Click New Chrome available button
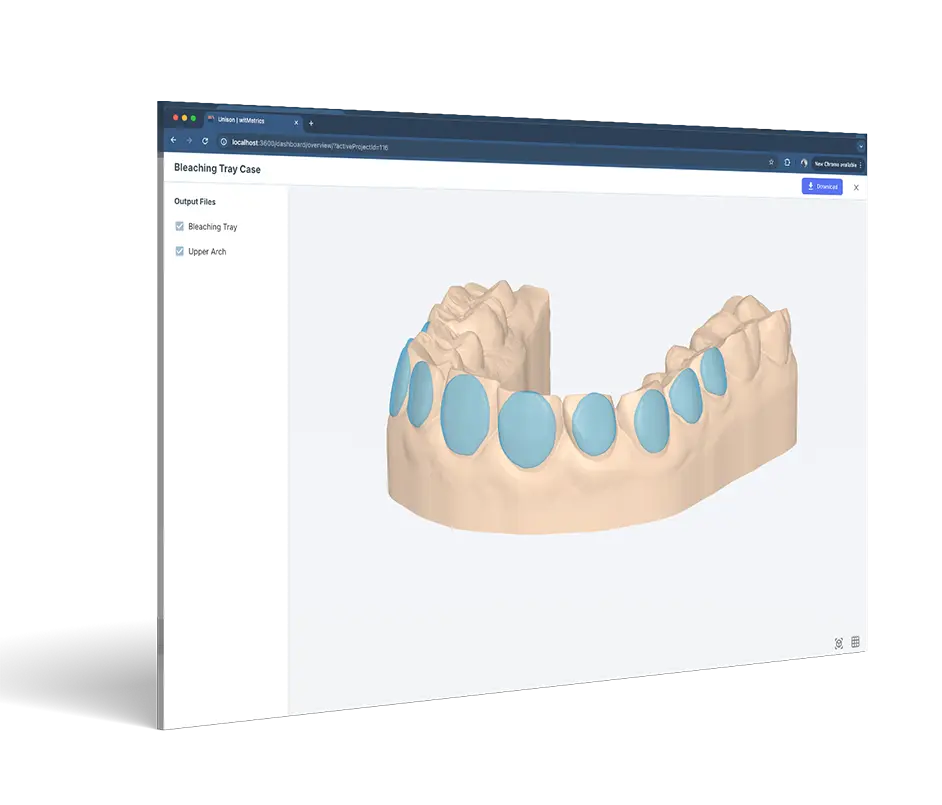Image resolution: width=942 pixels, height=805 pixels. coord(835,165)
